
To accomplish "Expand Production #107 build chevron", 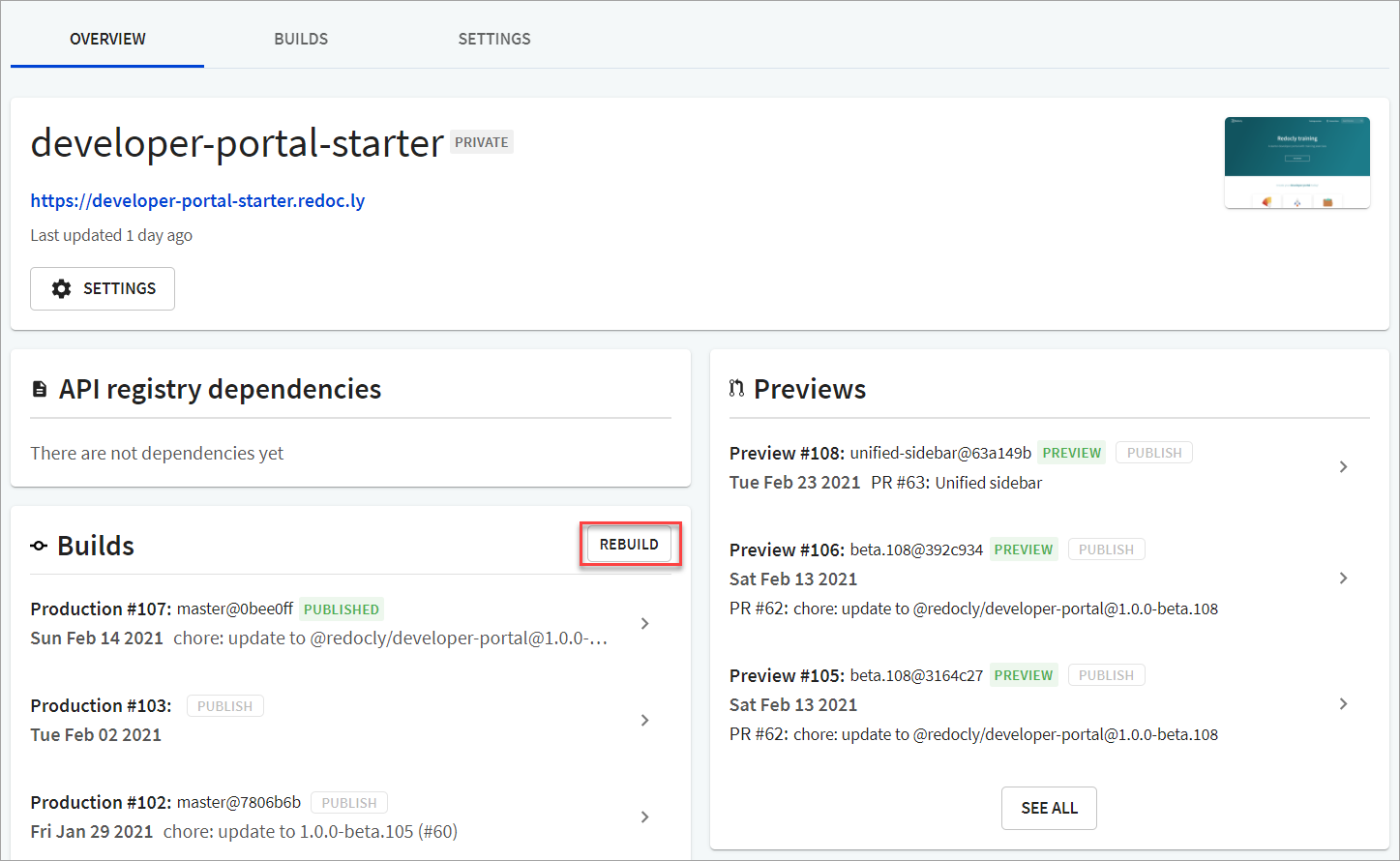I will coord(645,624).
